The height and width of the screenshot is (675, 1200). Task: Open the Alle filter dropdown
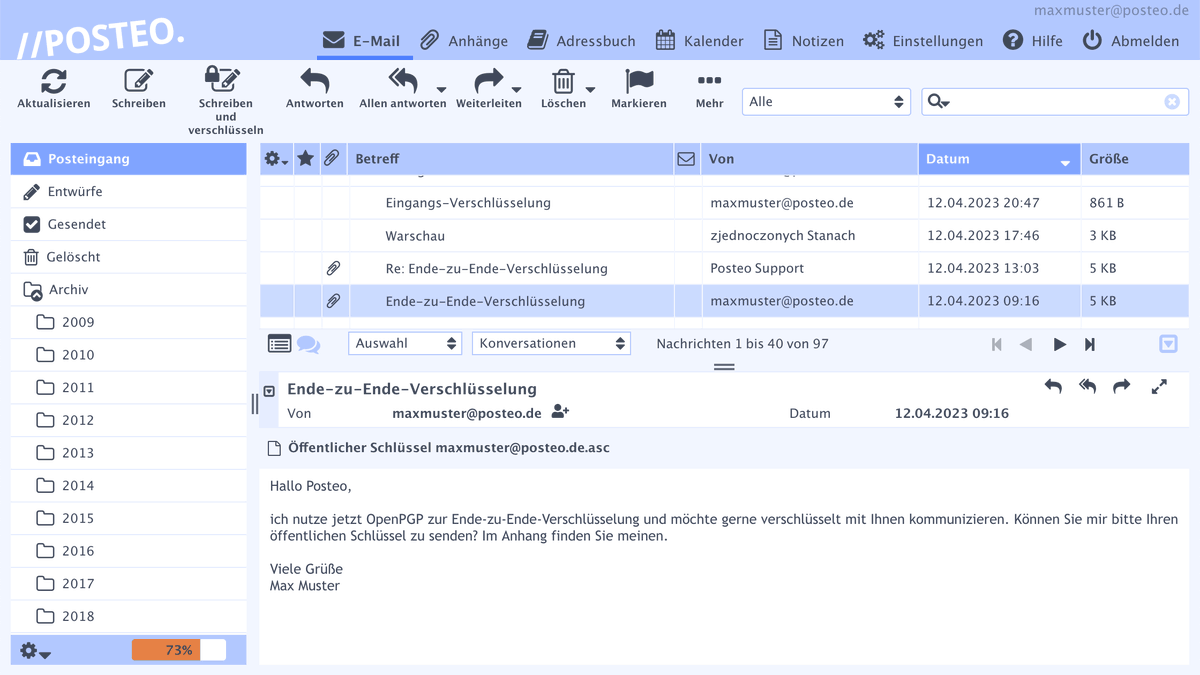(826, 102)
